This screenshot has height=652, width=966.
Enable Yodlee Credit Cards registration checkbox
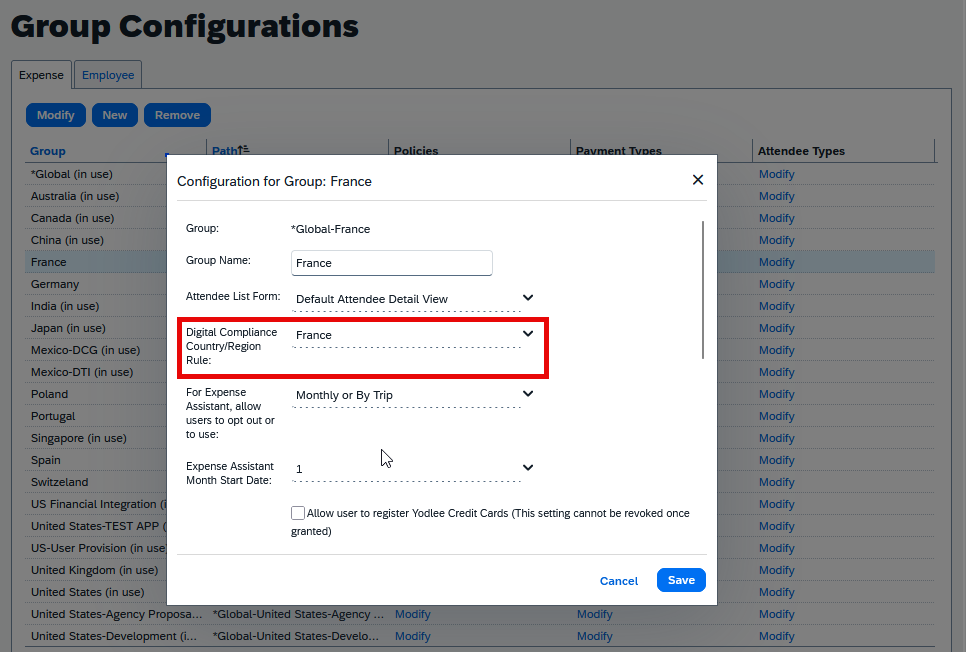pyautogui.click(x=298, y=513)
